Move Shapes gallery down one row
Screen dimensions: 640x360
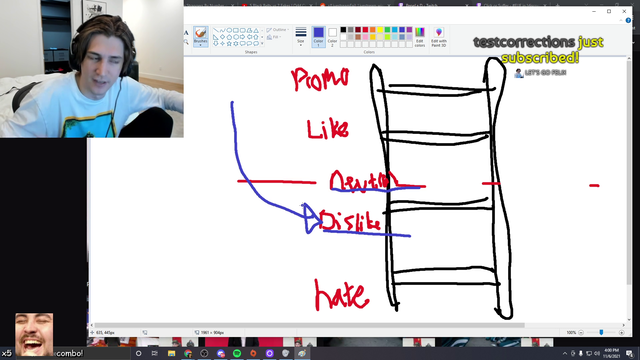click(262, 37)
